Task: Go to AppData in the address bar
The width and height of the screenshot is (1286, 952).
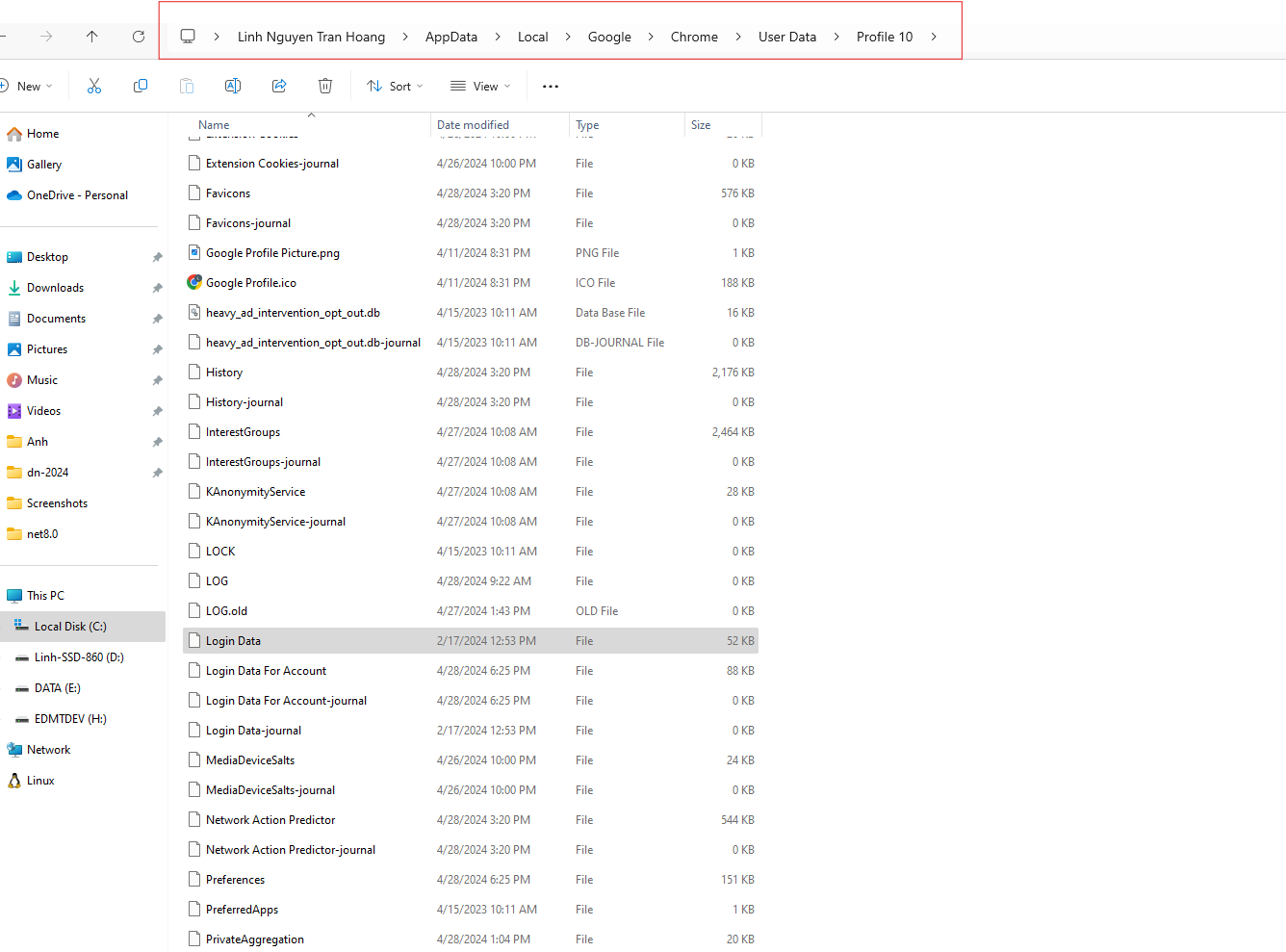Action: [451, 37]
